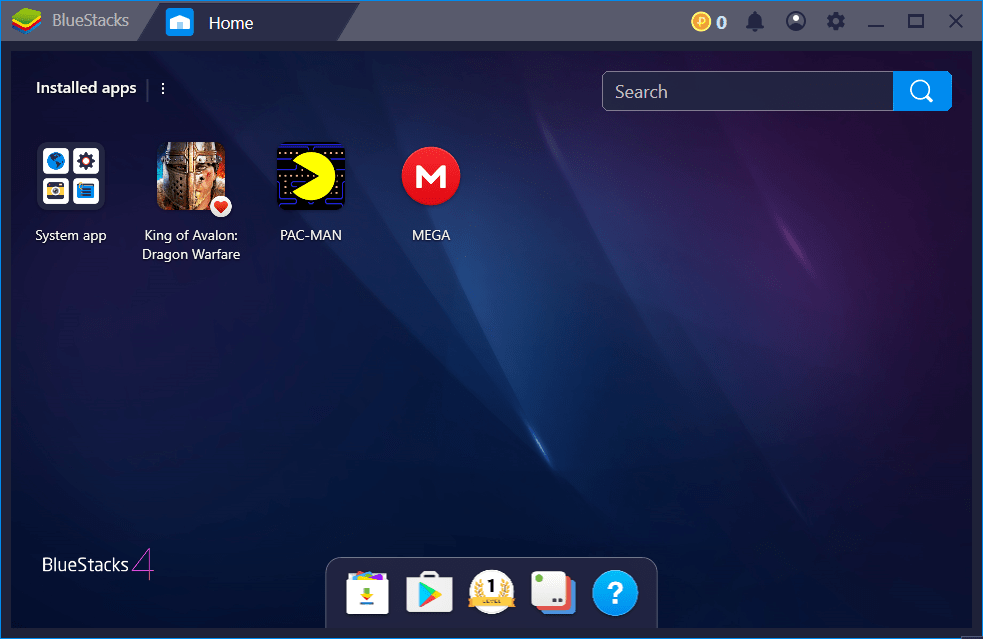Open the System app folder
The image size is (983, 639).
[71, 176]
